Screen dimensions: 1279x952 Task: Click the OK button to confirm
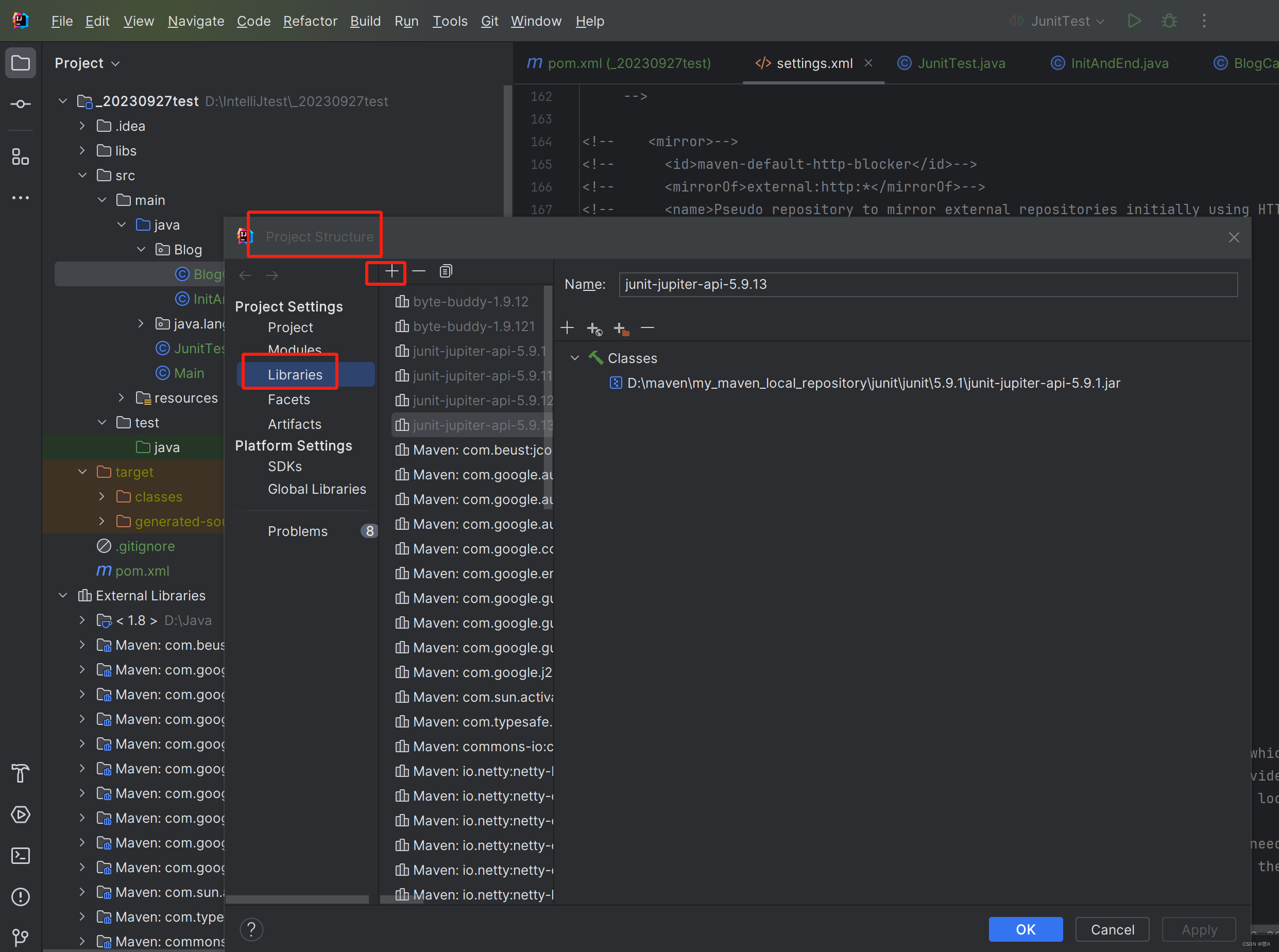(x=1025, y=929)
